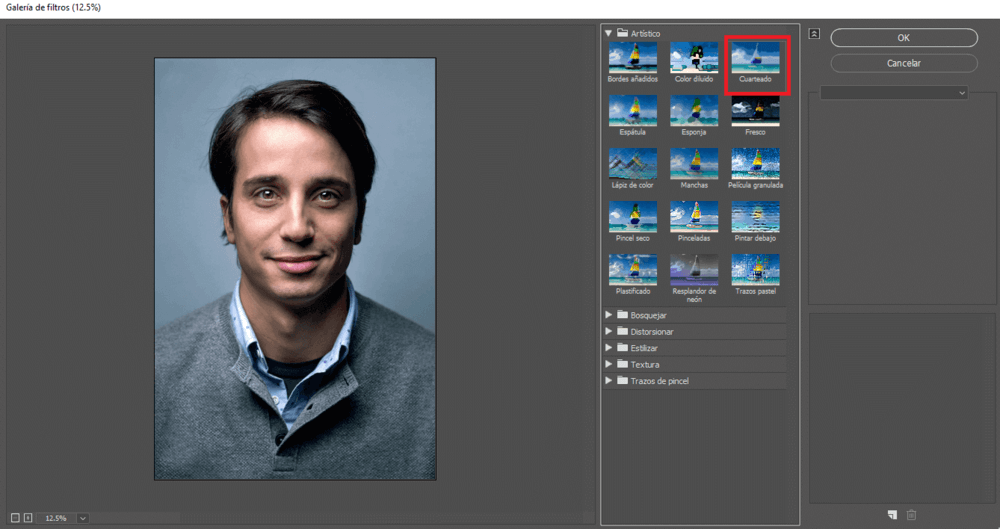The width and height of the screenshot is (1000, 529).
Task: Apply the Bordes añadidos filter
Action: [633, 57]
